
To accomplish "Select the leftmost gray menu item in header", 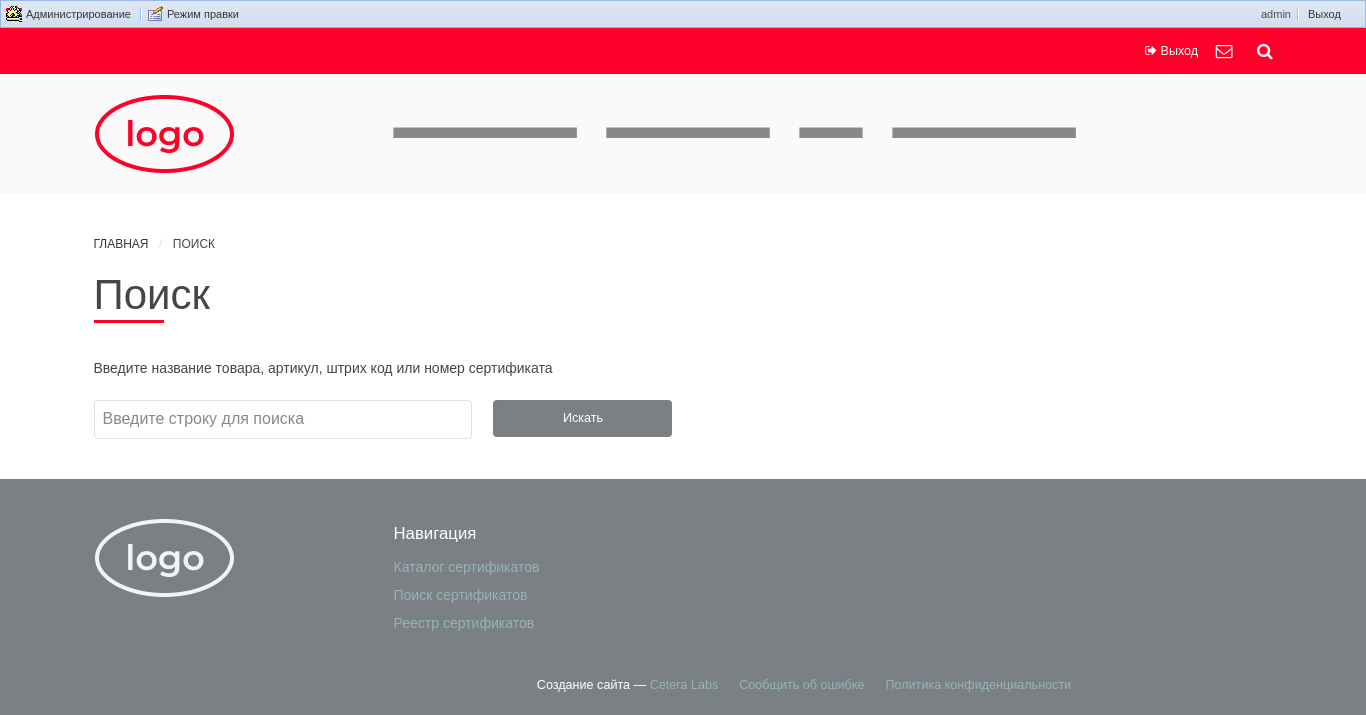I will [x=485, y=133].
